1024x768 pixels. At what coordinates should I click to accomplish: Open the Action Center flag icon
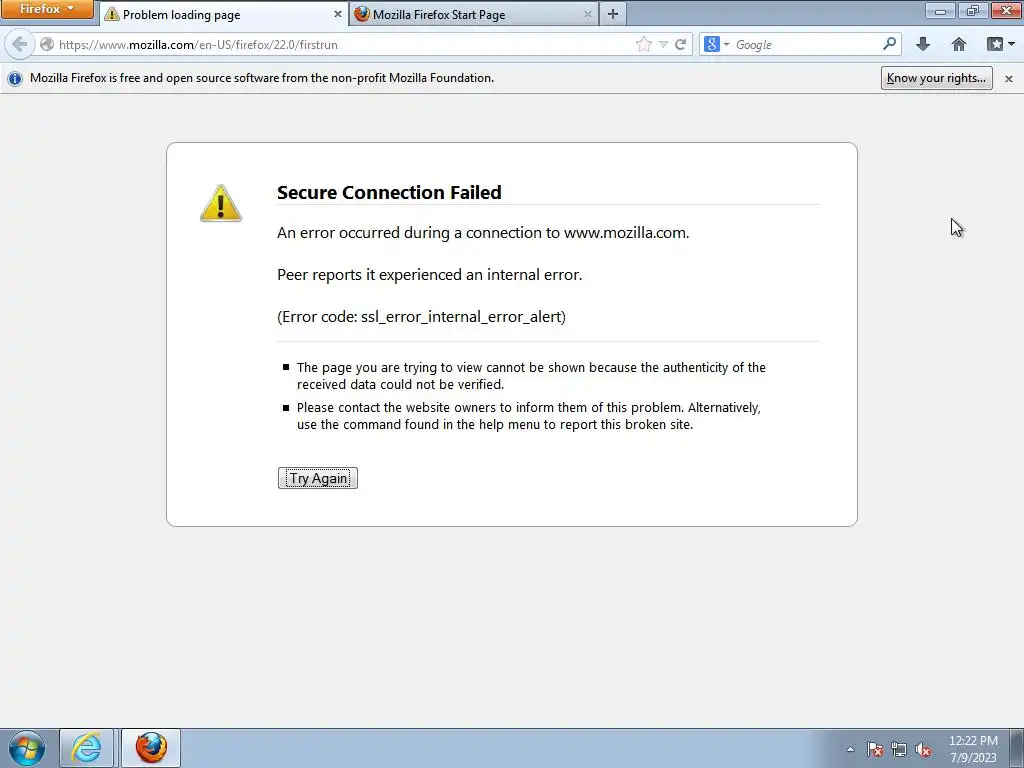pyautogui.click(x=875, y=749)
